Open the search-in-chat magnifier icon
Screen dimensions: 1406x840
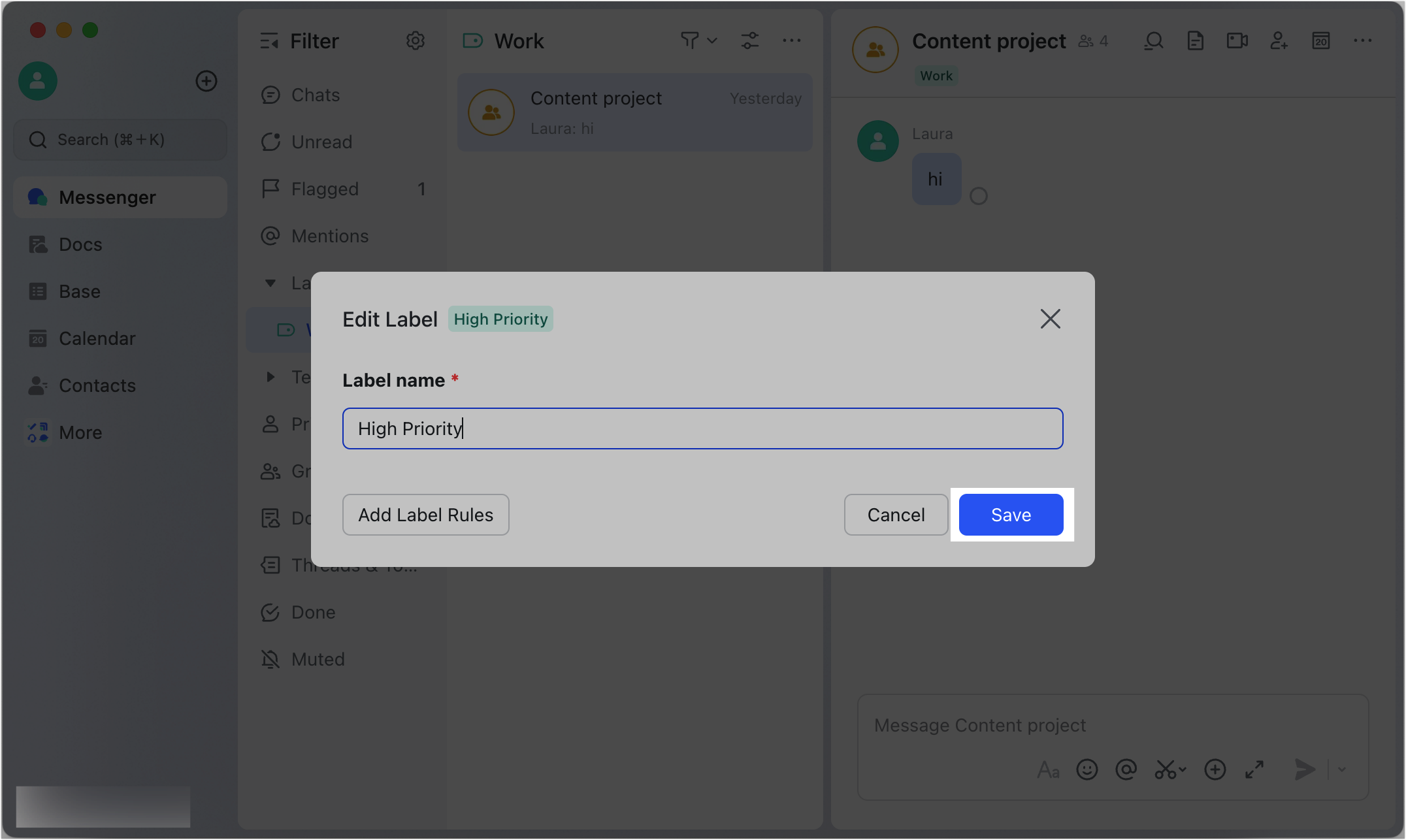(1154, 41)
